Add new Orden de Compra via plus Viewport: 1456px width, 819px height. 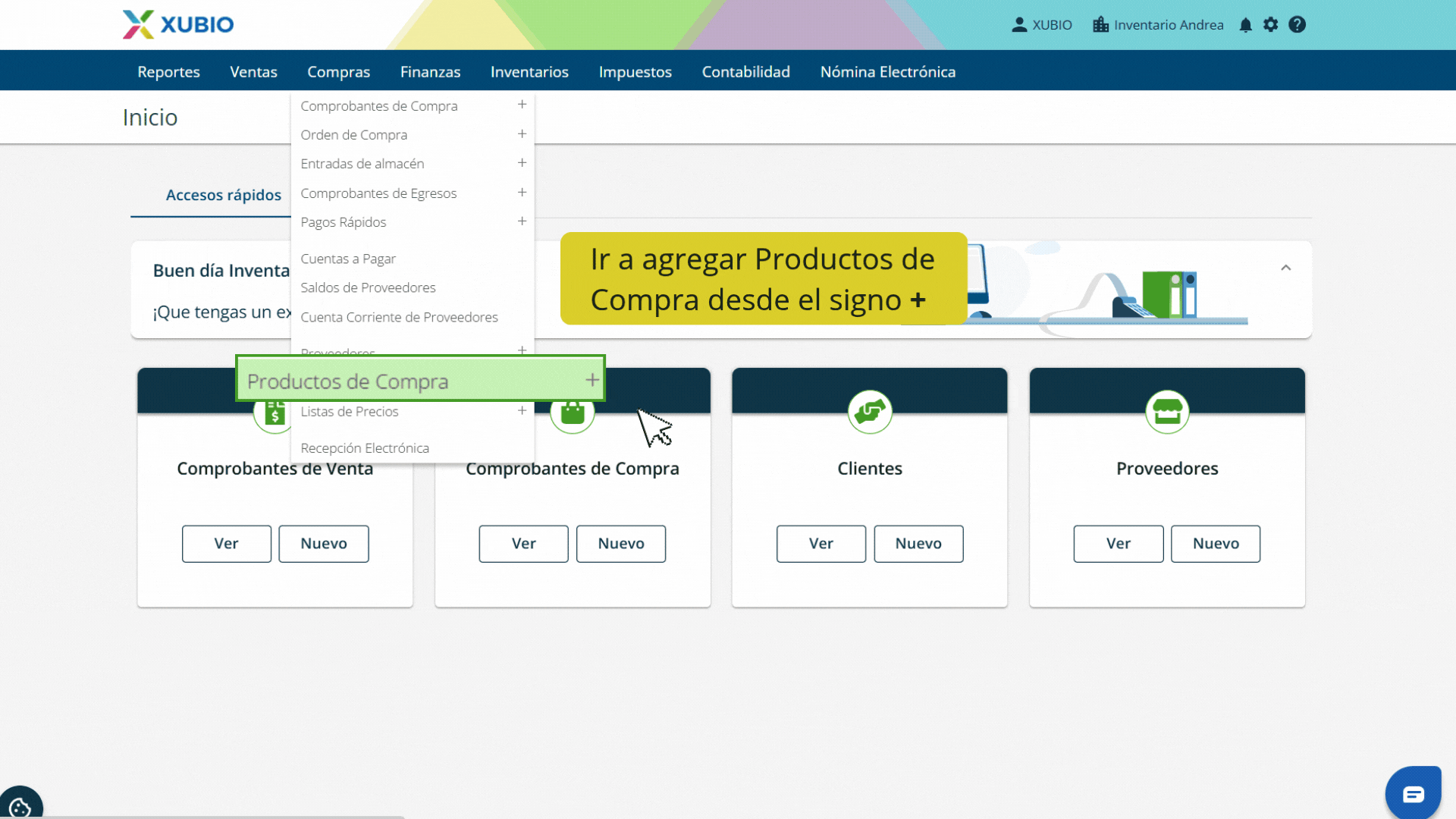(522, 134)
